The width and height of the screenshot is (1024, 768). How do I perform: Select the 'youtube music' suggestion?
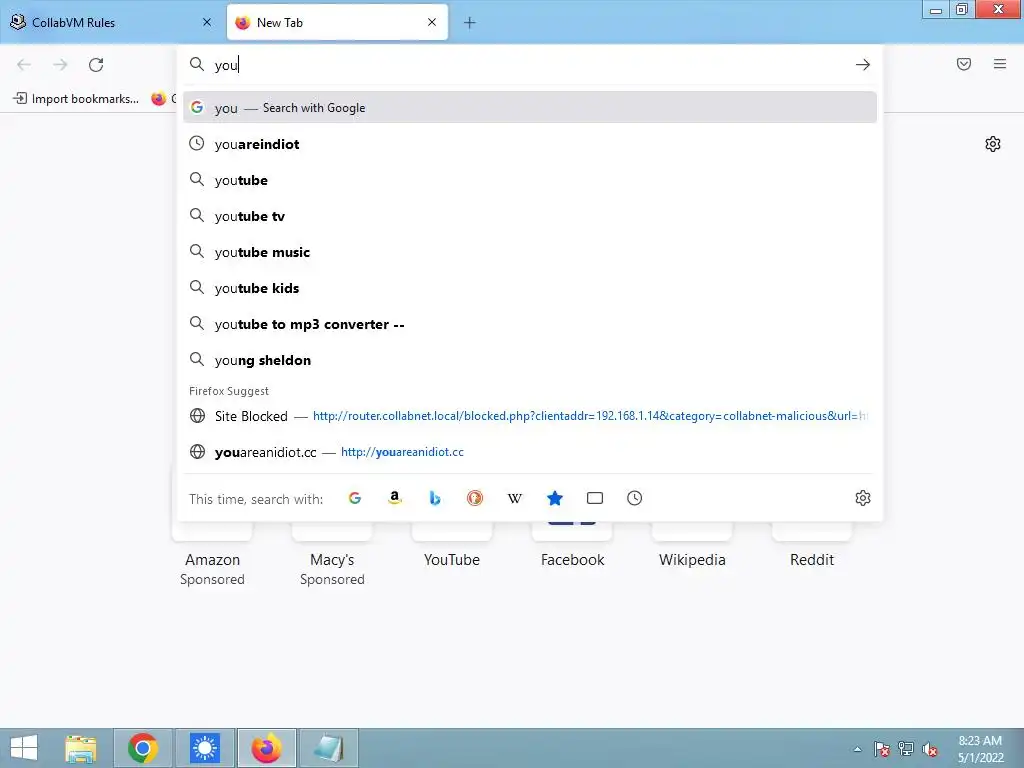tap(530, 251)
